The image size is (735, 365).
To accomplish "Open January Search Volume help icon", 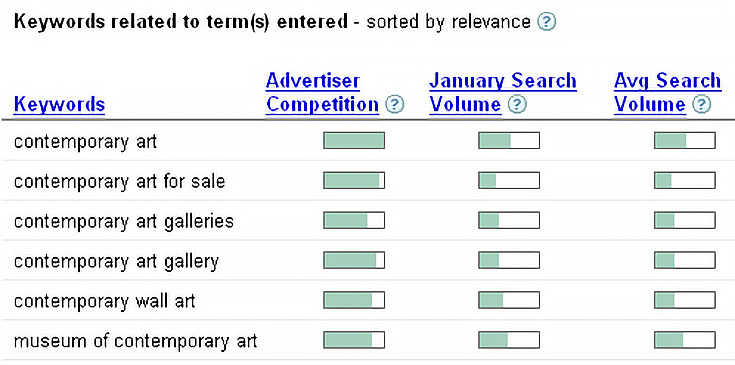I will (x=518, y=104).
